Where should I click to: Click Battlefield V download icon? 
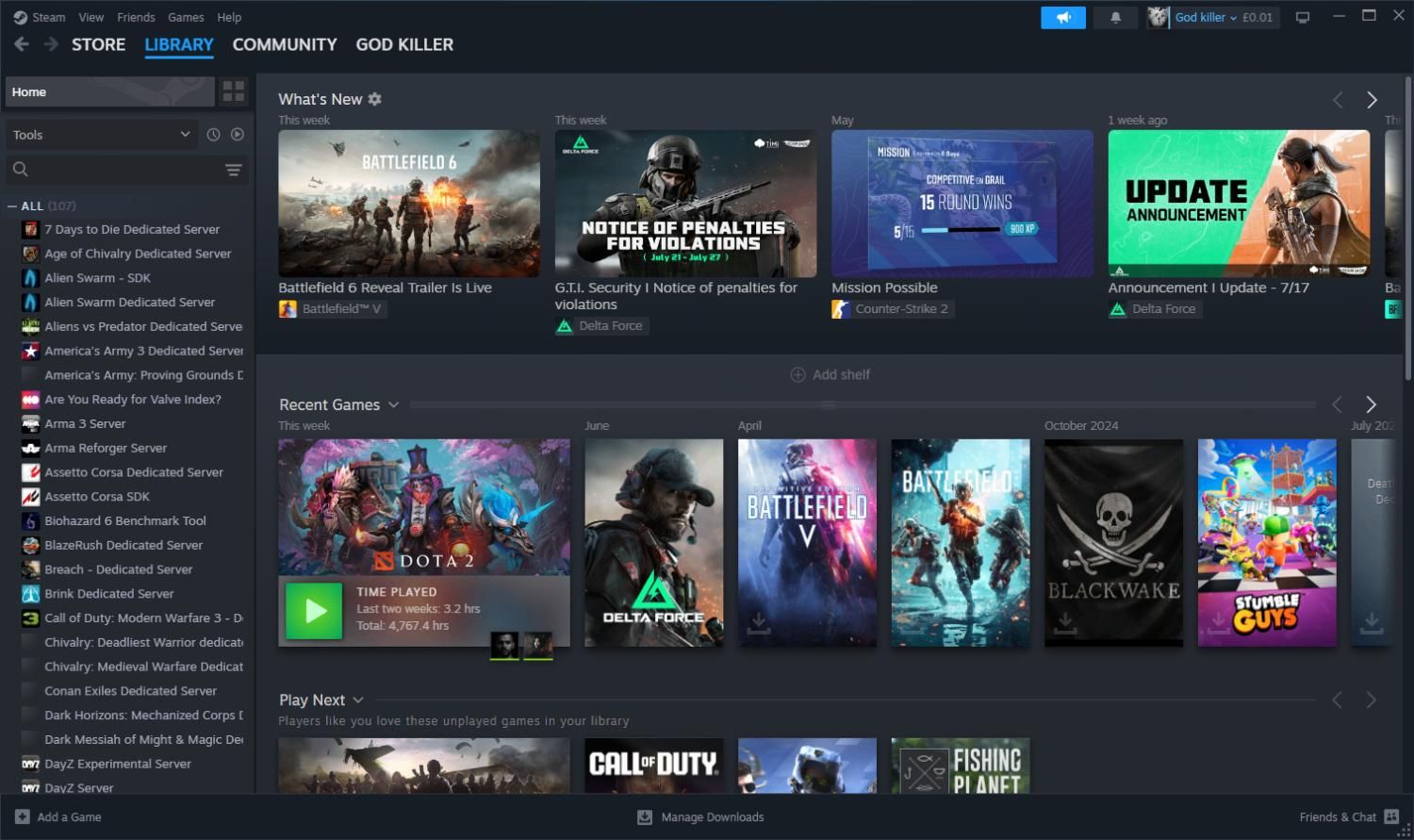click(x=759, y=623)
